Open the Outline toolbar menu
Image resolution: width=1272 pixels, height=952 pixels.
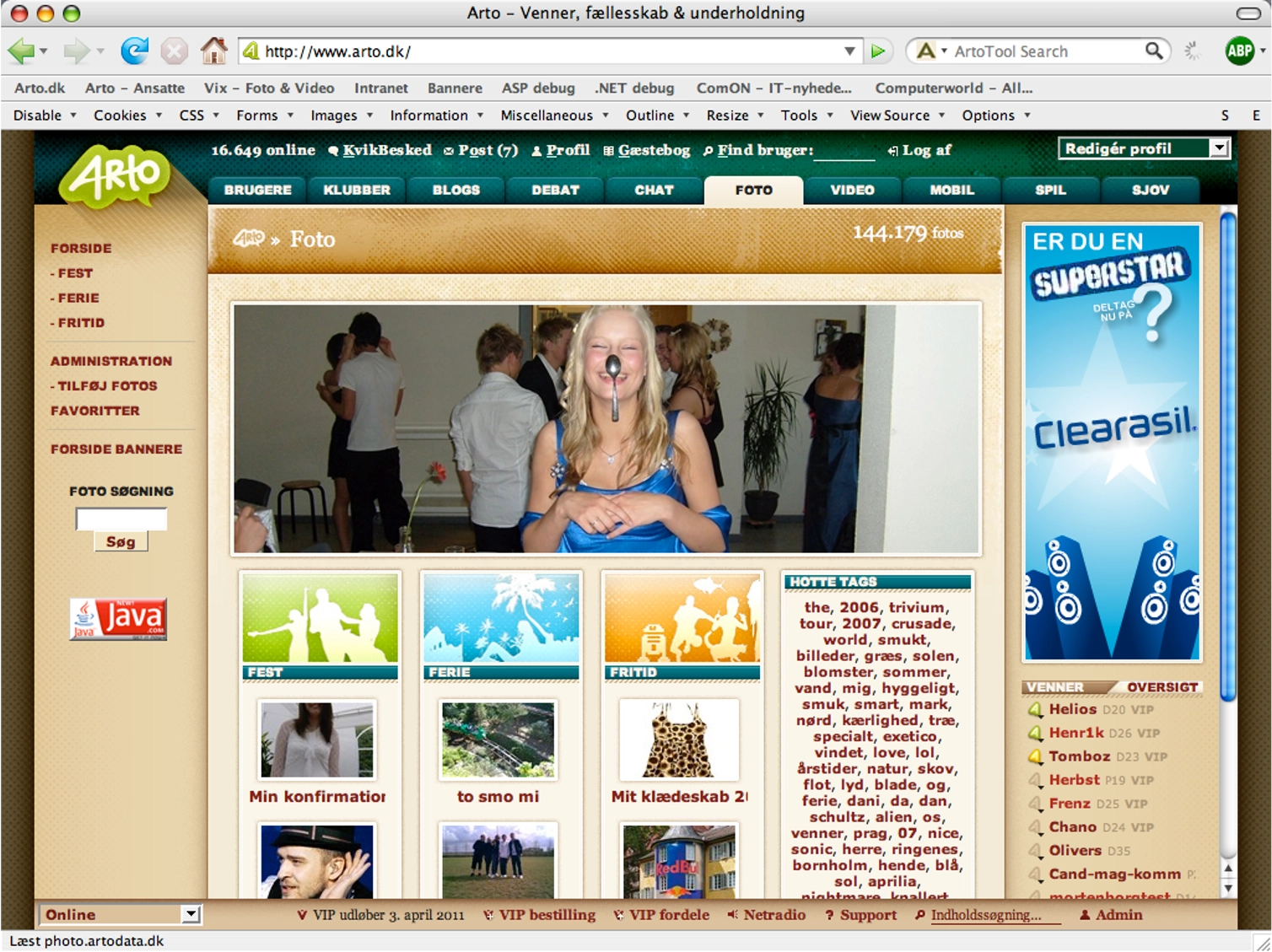[x=657, y=116]
